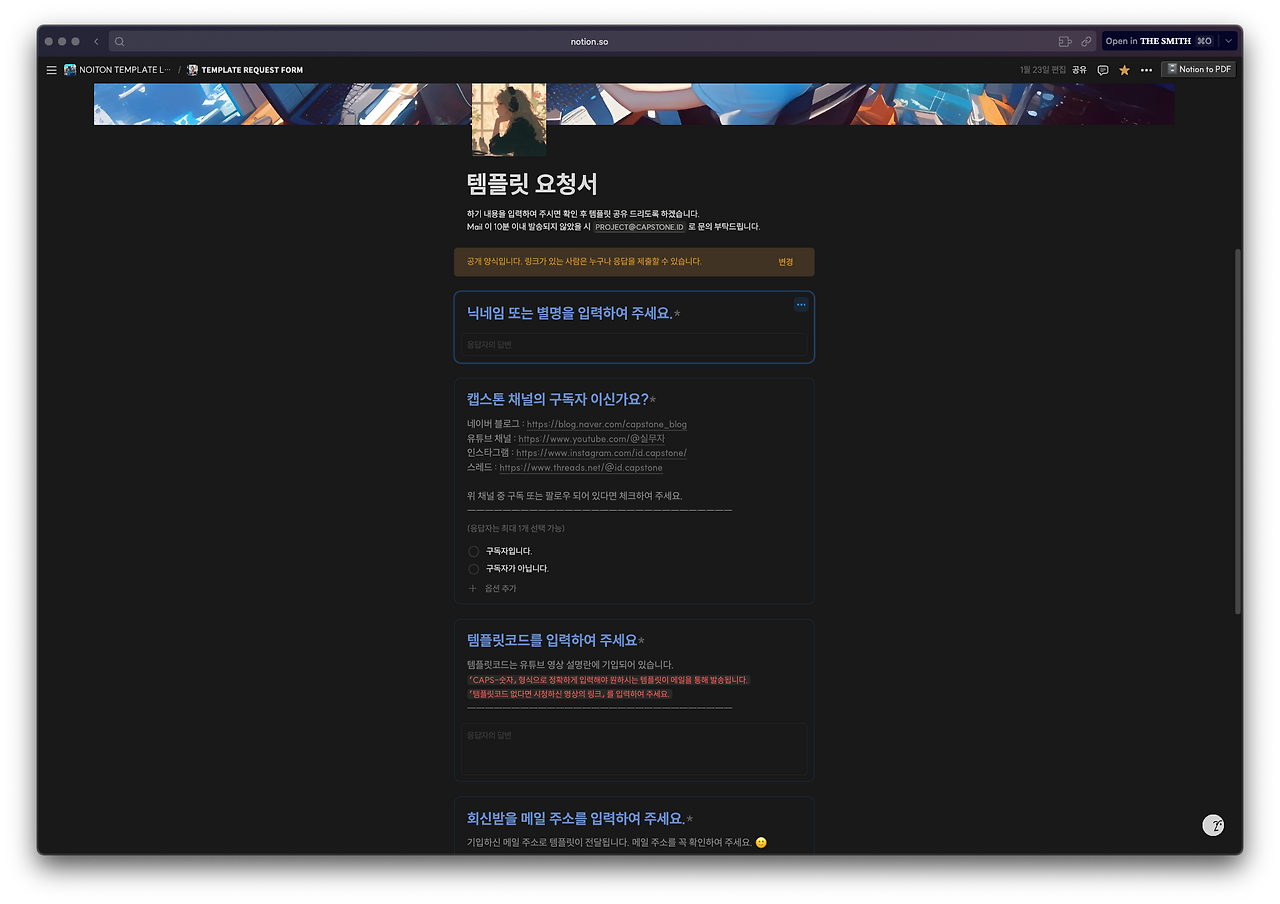Select the 구독자가 아닙니다 radio option

[472, 568]
